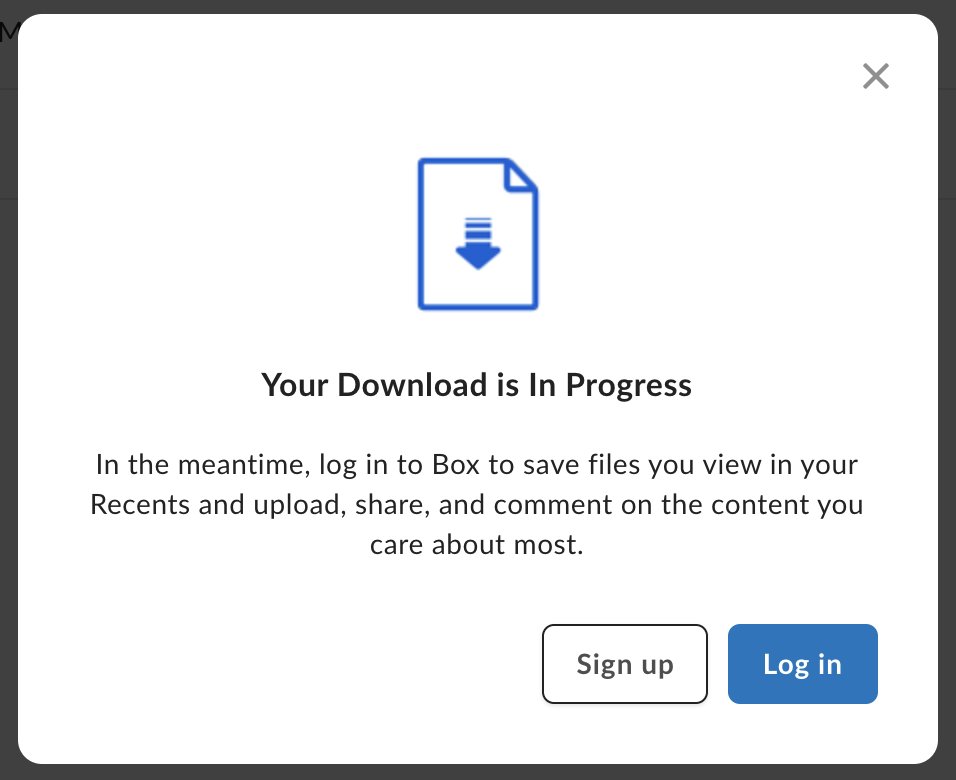
Task: Click the "Your Download is In Progress" heading
Action: click(476, 385)
